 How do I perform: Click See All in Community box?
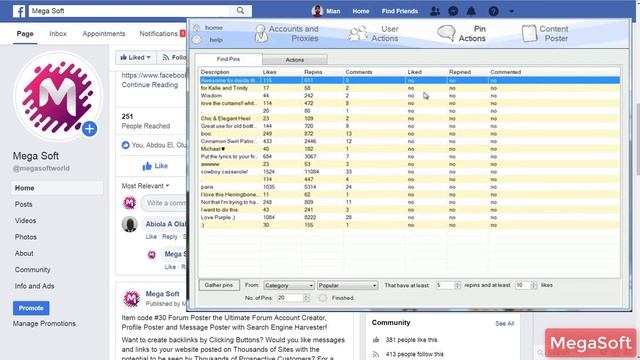(504, 323)
